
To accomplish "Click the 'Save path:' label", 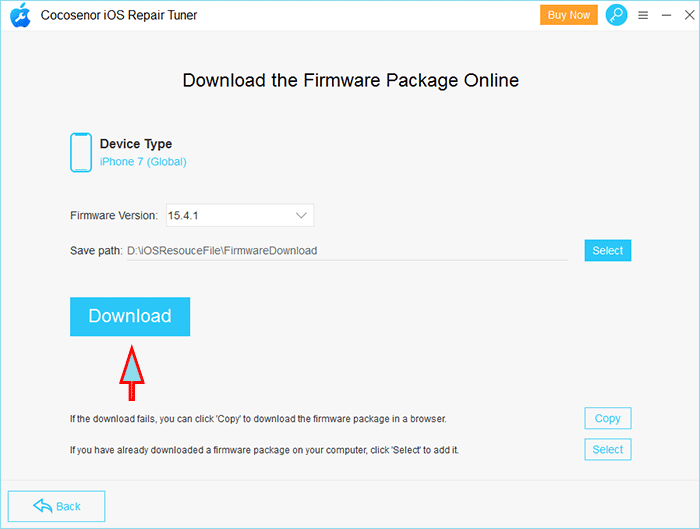I will point(96,251).
